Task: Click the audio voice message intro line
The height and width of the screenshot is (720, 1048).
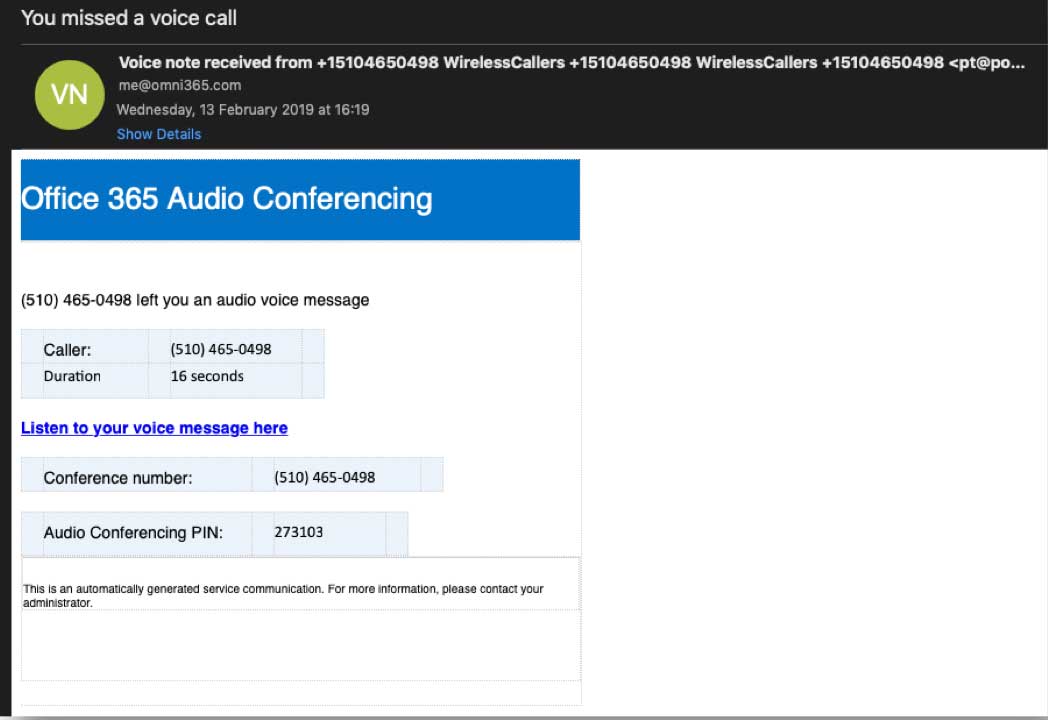Action: (x=195, y=300)
